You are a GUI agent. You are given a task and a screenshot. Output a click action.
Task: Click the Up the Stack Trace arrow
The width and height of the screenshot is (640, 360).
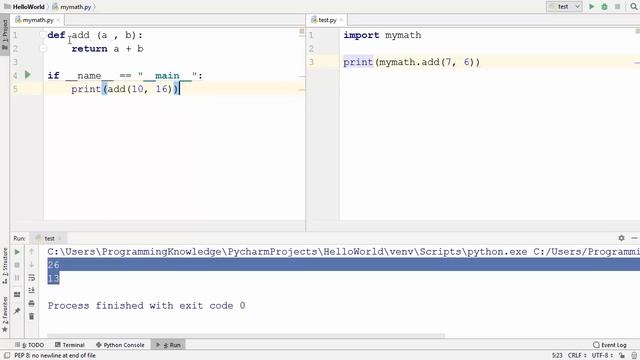(31, 252)
